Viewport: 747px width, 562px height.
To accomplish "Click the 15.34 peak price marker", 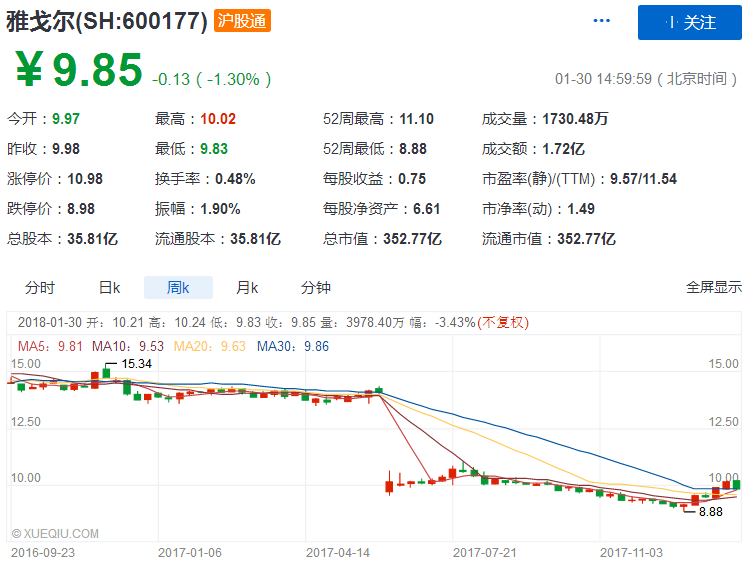I will coord(136,364).
